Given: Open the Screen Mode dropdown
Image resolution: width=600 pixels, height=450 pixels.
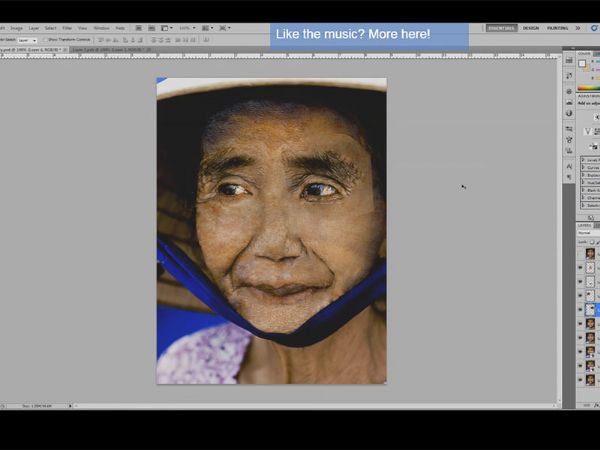Looking at the screenshot, I should 225,28.
